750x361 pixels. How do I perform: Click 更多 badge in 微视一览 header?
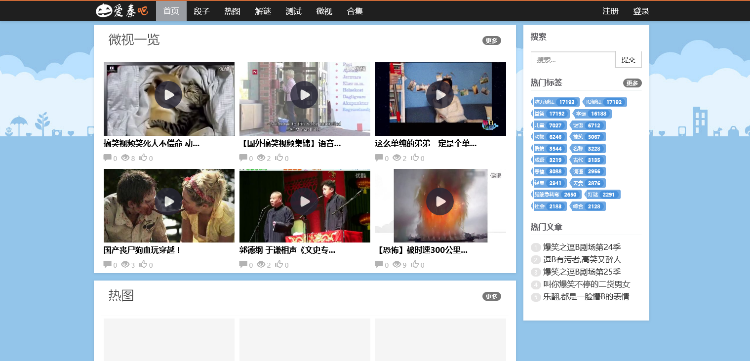tap(491, 41)
